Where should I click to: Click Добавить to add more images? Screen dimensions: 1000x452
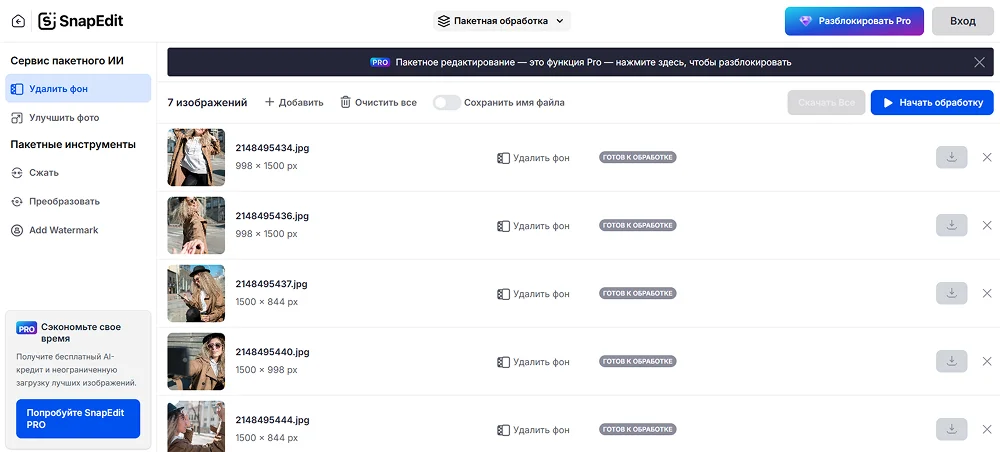point(294,102)
